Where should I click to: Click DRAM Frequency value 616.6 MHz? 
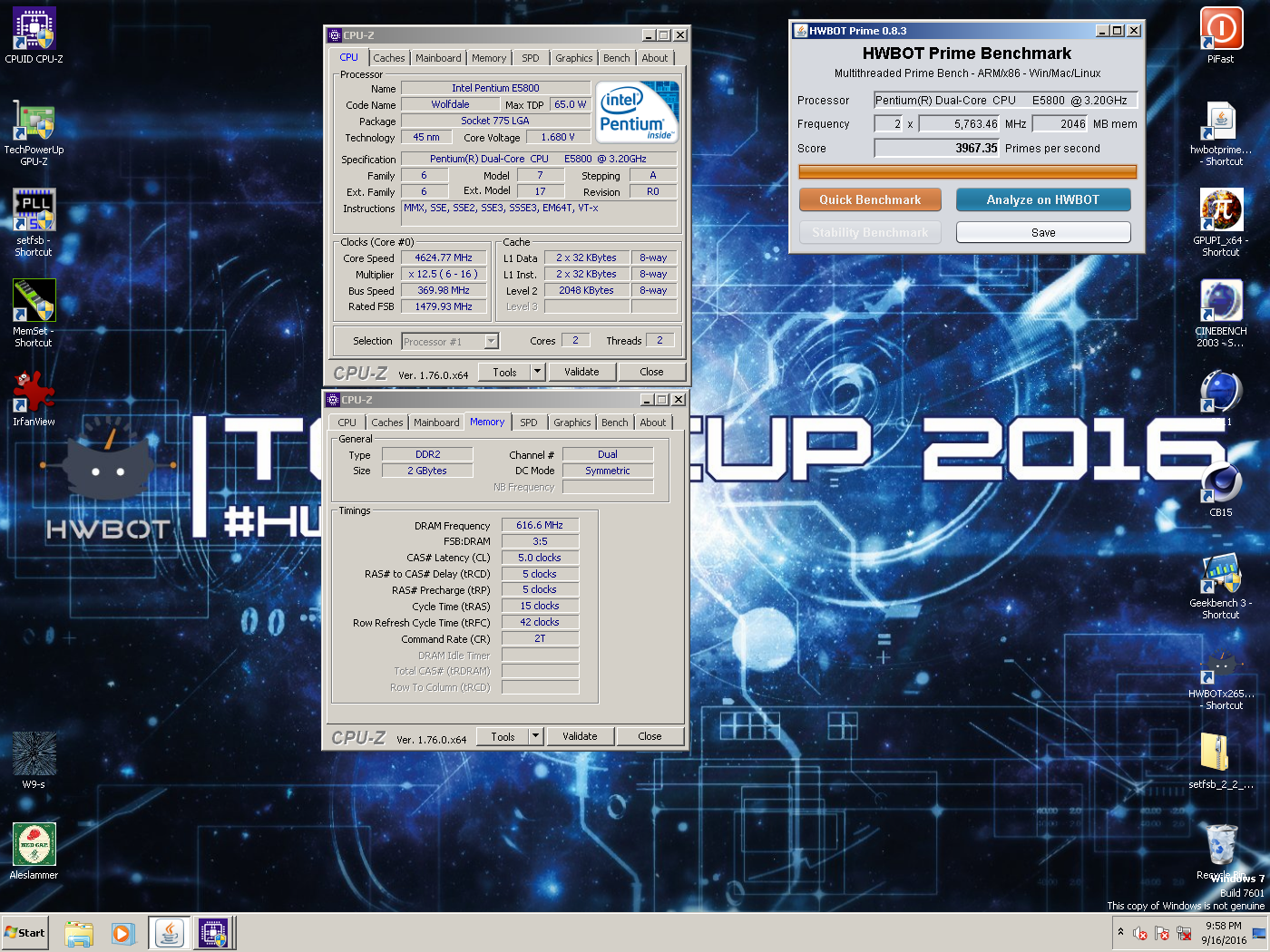540,525
